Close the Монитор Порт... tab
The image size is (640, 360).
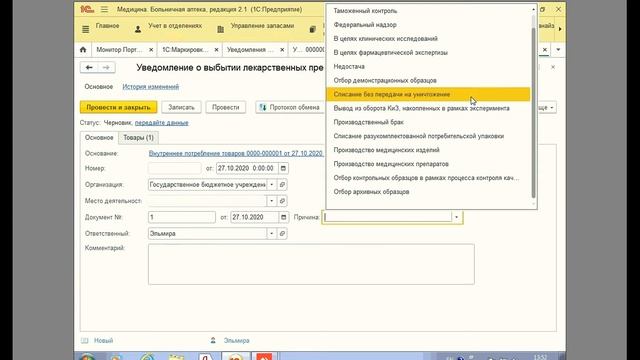pos(151,50)
